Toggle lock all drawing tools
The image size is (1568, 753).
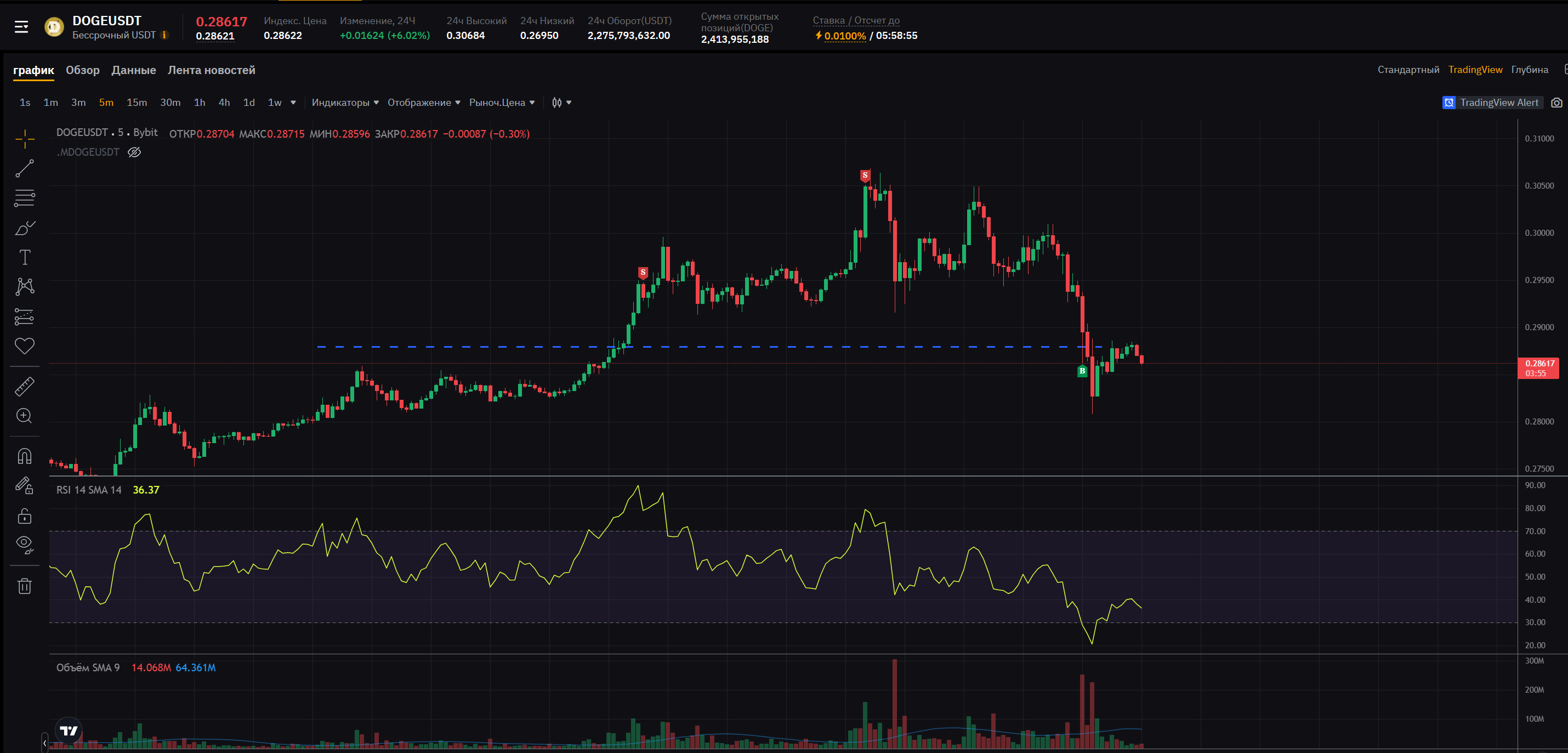(24, 516)
